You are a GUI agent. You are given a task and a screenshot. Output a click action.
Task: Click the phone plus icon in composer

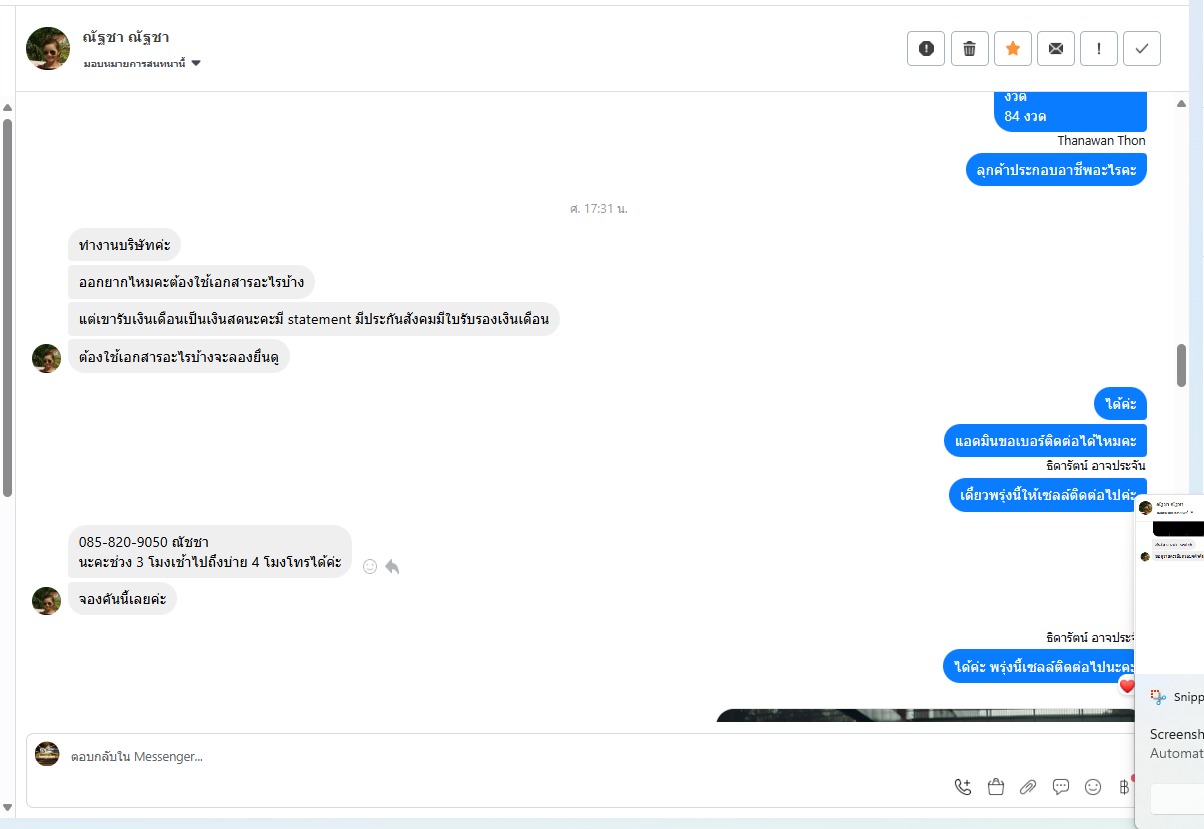[x=963, y=787]
